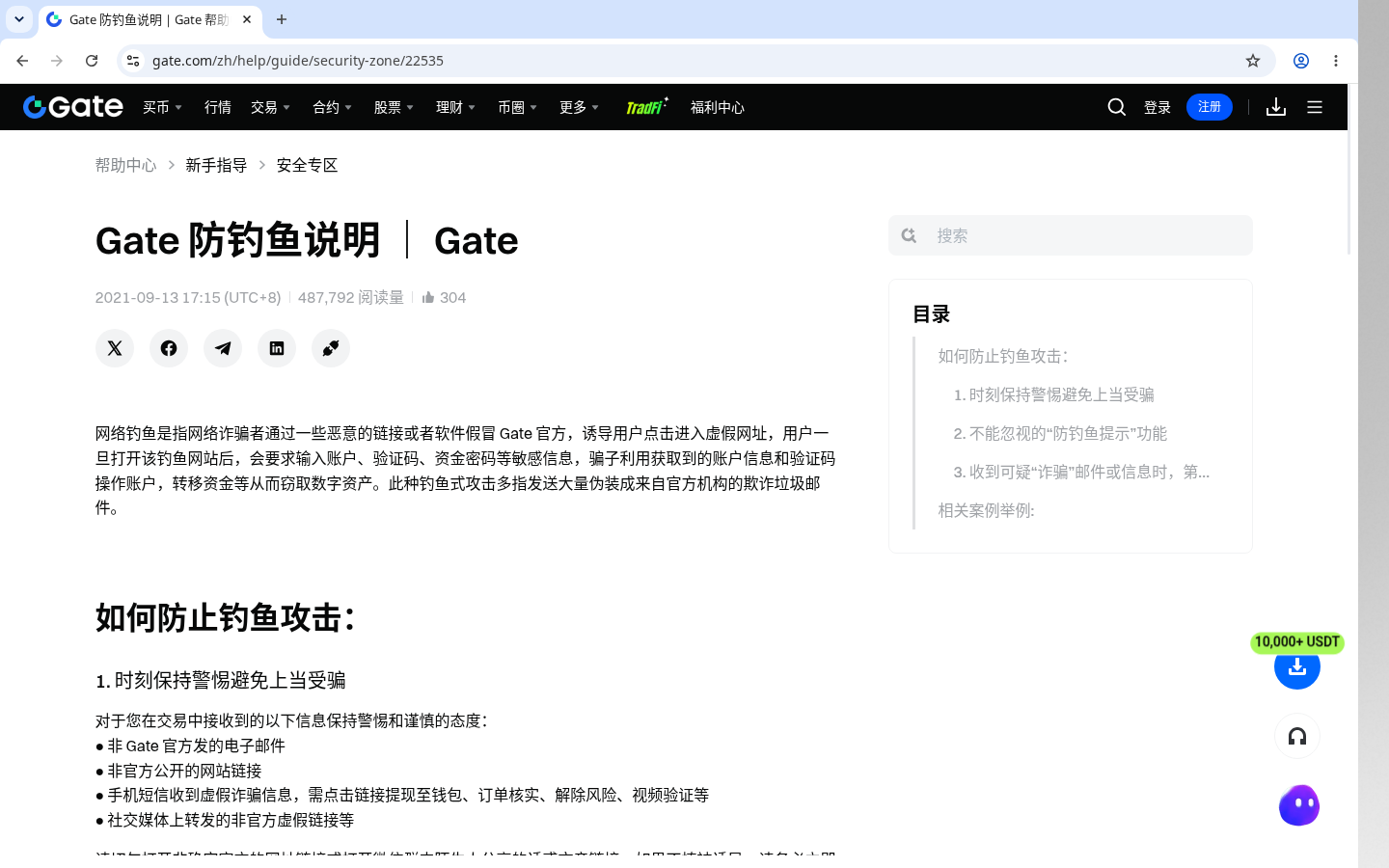1389x868 pixels.
Task: Click the 登录 login link
Action: (x=1157, y=107)
